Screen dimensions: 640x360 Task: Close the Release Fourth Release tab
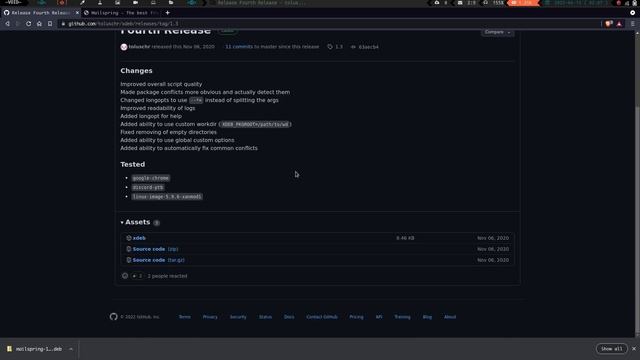click(77, 13)
